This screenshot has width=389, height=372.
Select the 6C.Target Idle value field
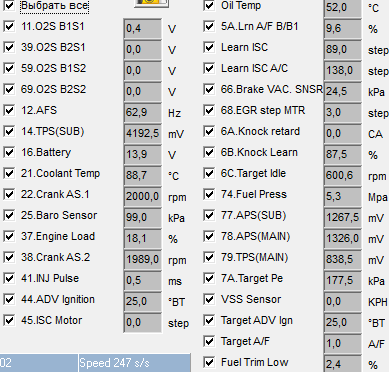[x=343, y=176]
